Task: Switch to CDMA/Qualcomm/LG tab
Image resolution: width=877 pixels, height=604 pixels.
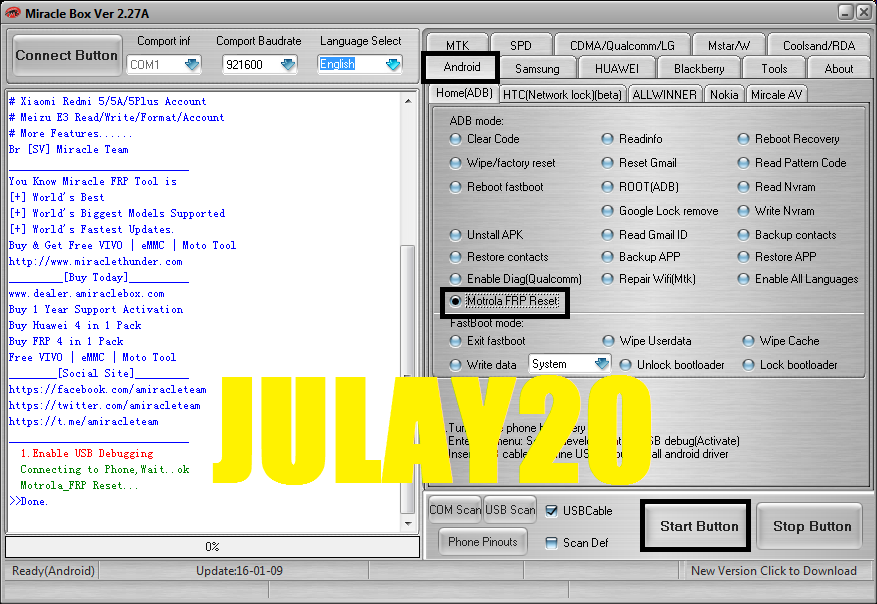Action: point(622,45)
